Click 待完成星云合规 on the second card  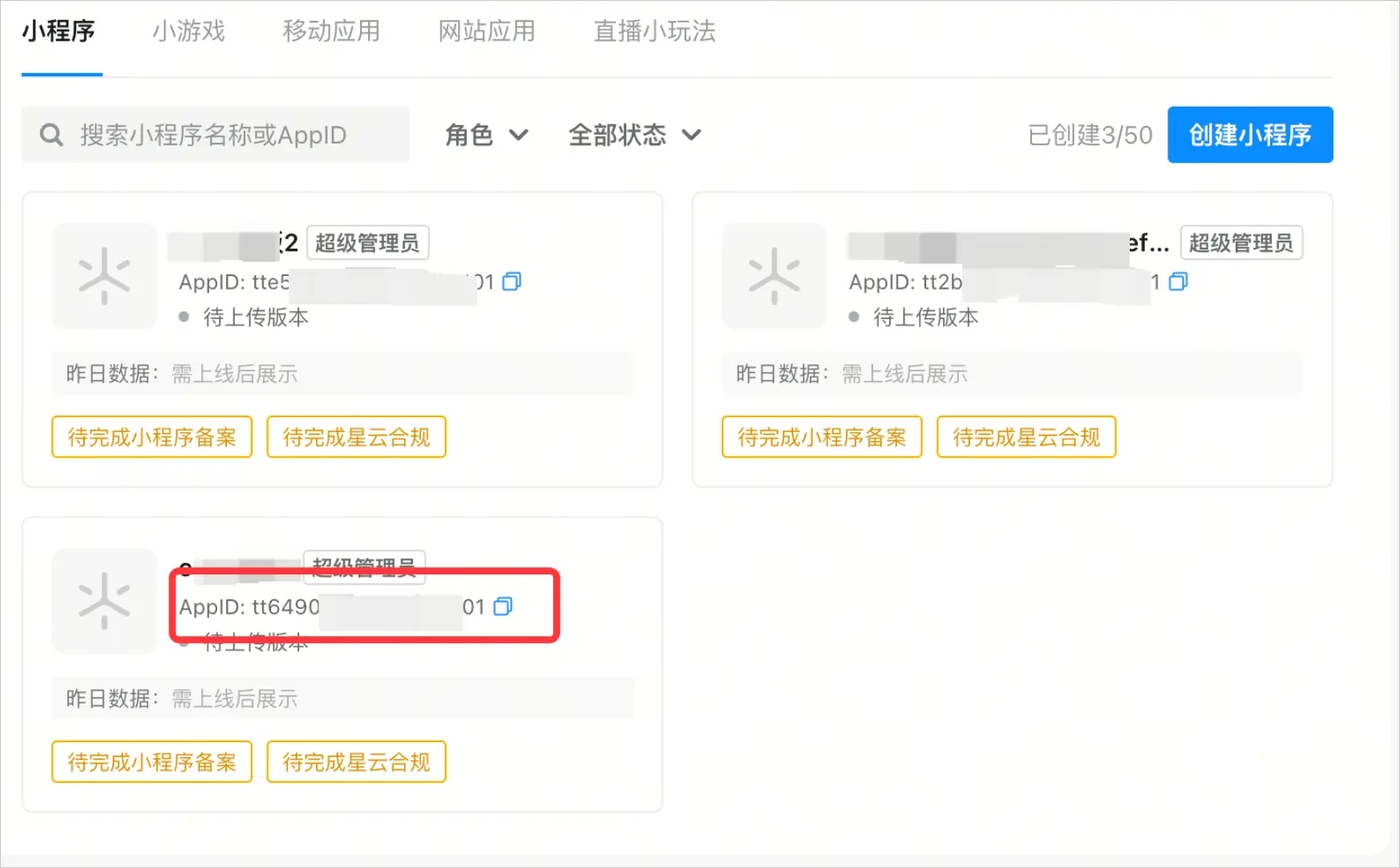tap(1026, 437)
